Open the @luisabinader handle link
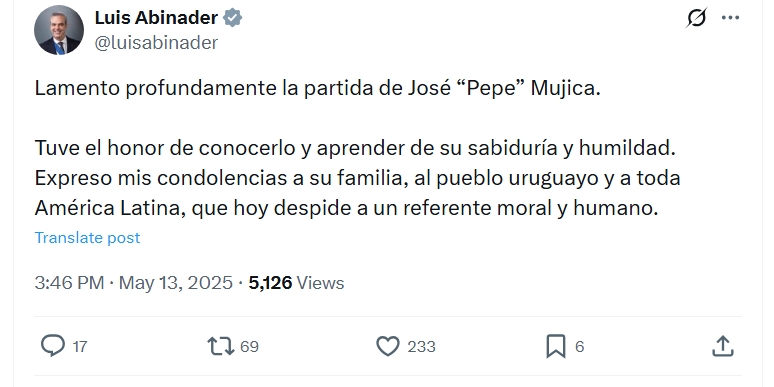 pyautogui.click(x=156, y=43)
